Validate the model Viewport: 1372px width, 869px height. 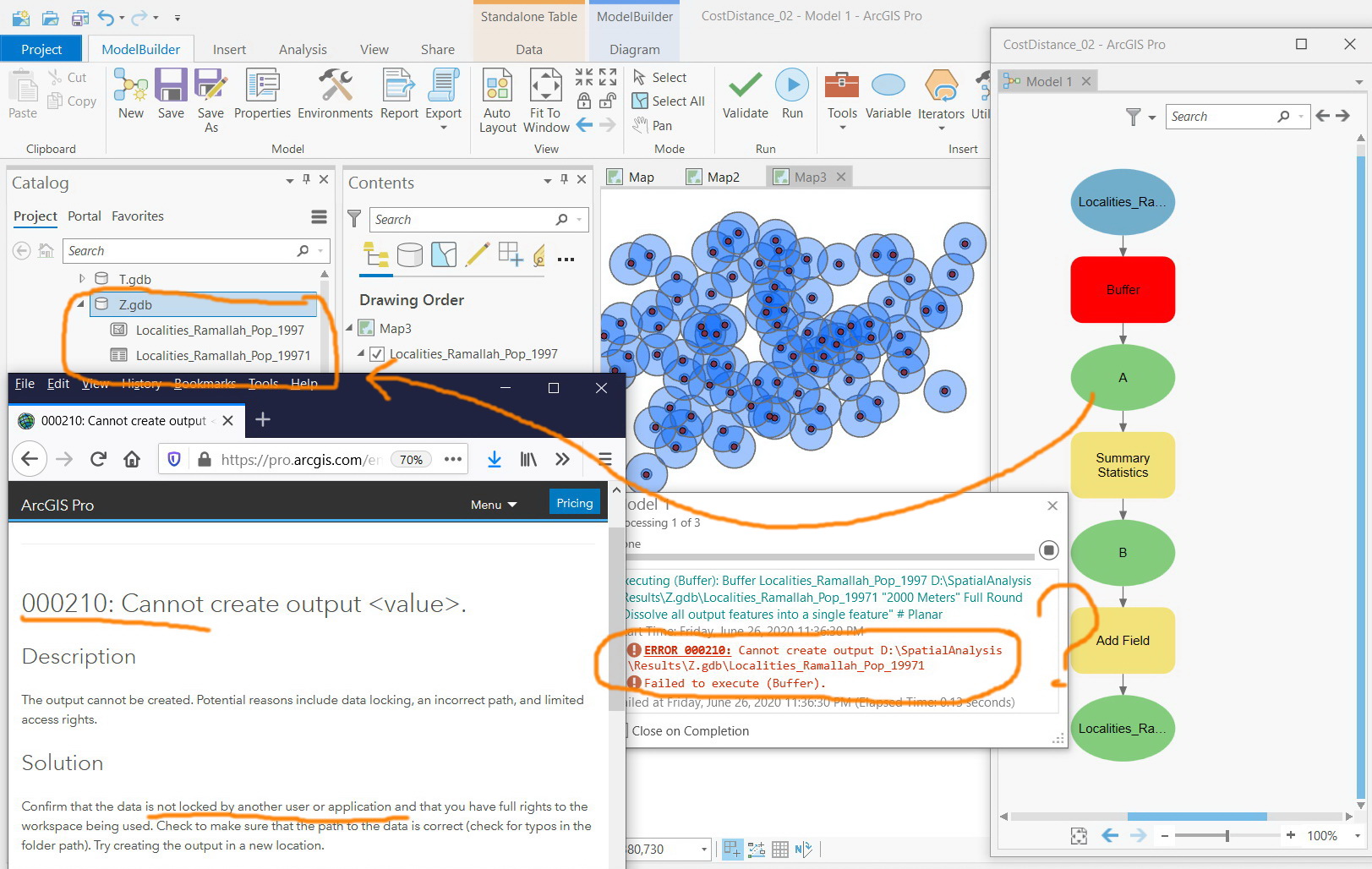coord(746,94)
